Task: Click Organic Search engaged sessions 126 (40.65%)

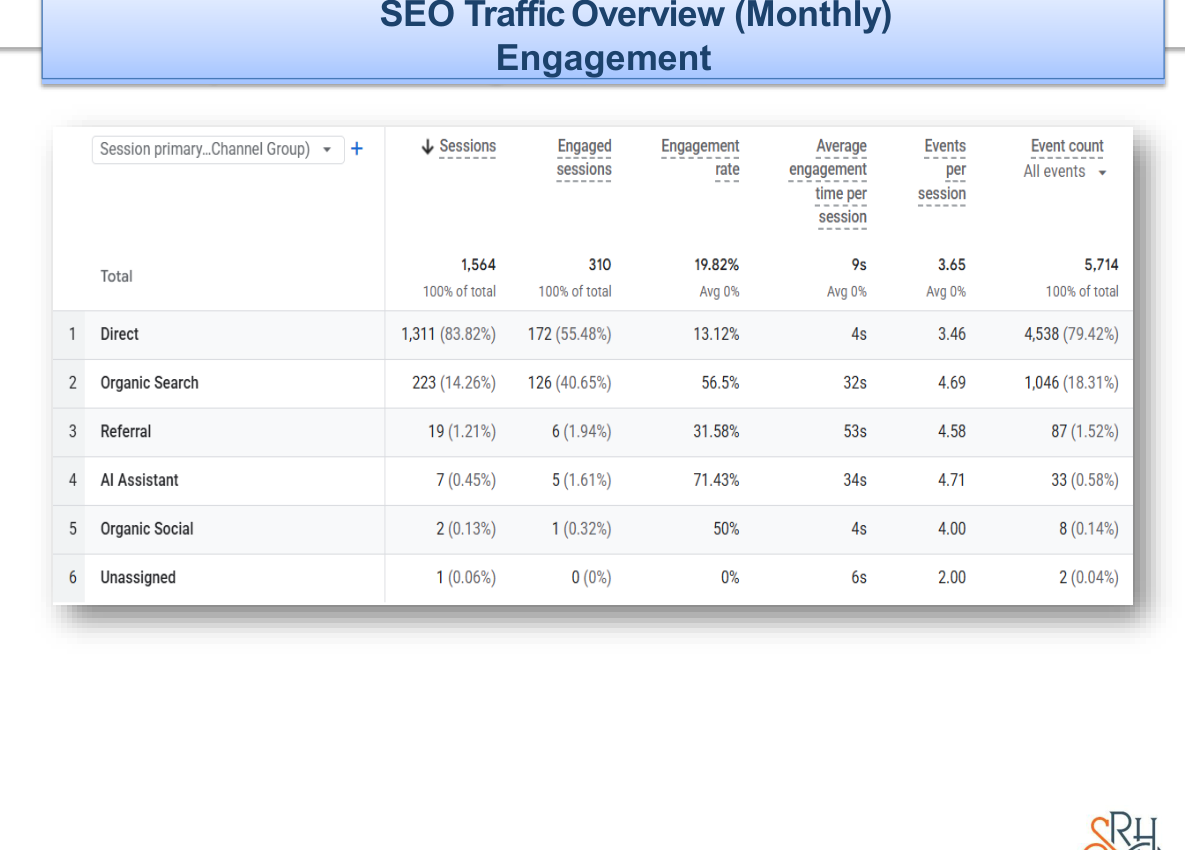Action: (x=569, y=383)
